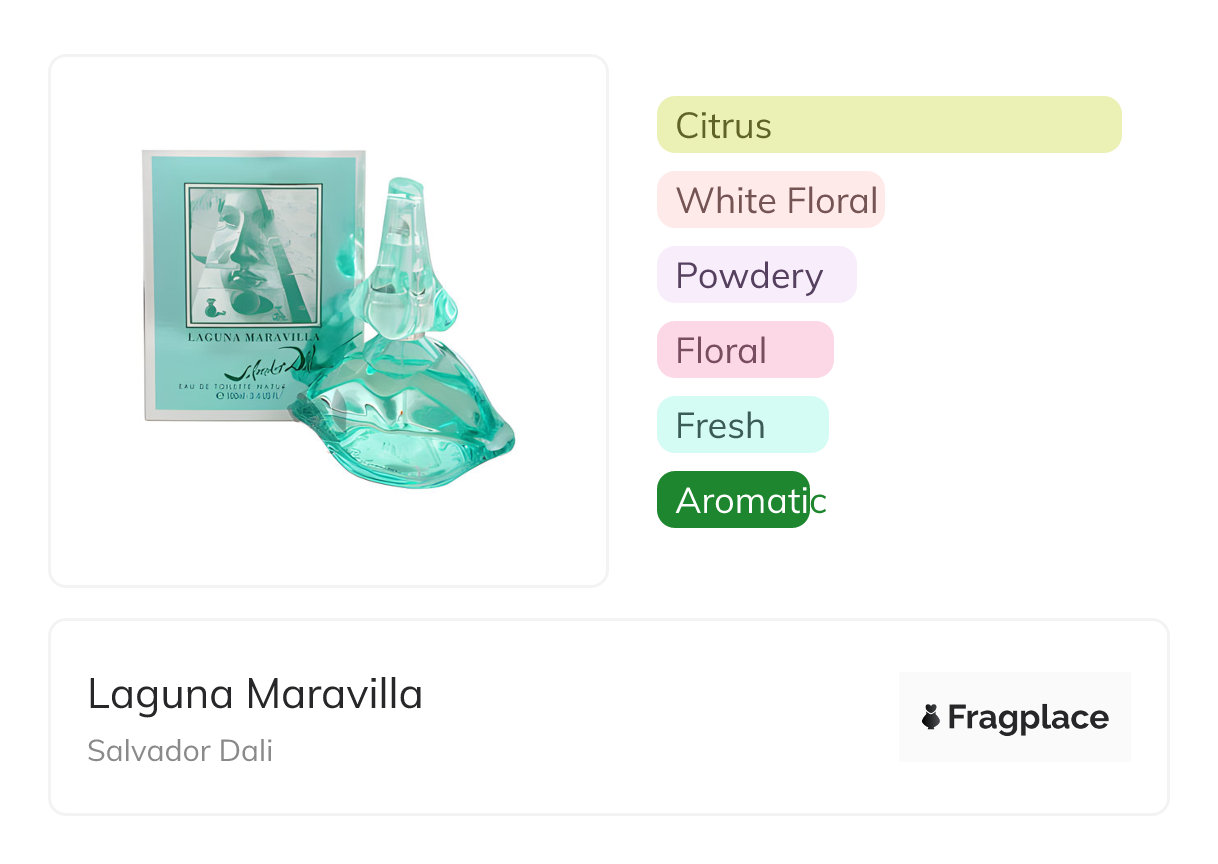1218x864 pixels.
Task: Click the Laguna Maravilla text on the box
Action: [253, 338]
